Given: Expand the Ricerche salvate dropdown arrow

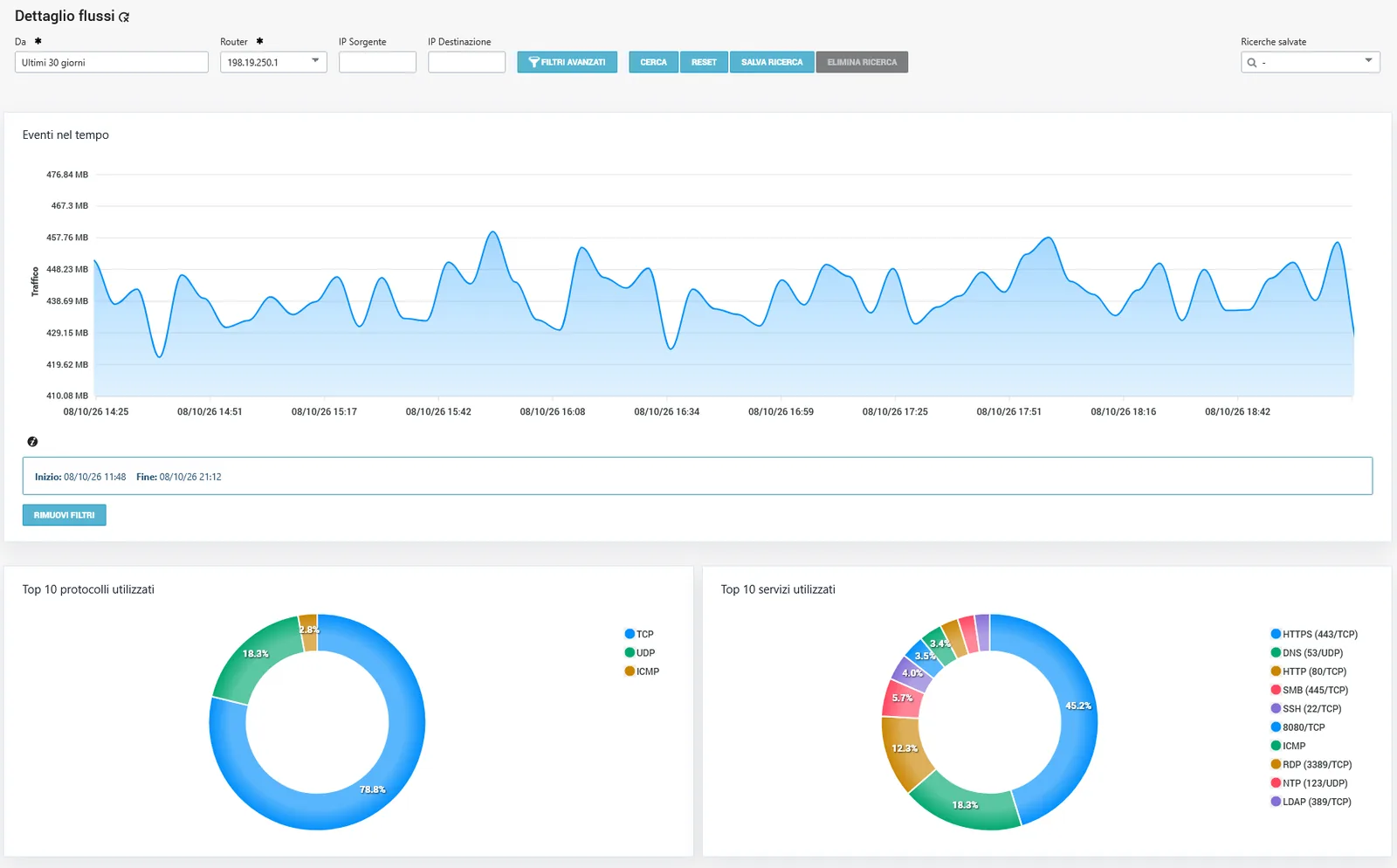Looking at the screenshot, I should (1368, 61).
